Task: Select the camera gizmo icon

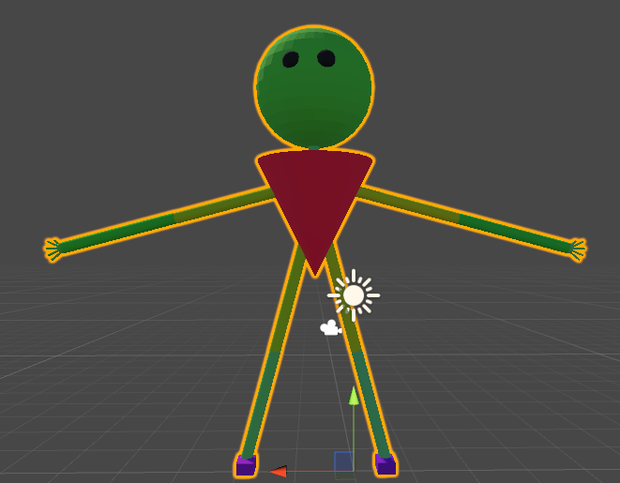Action: click(331, 328)
